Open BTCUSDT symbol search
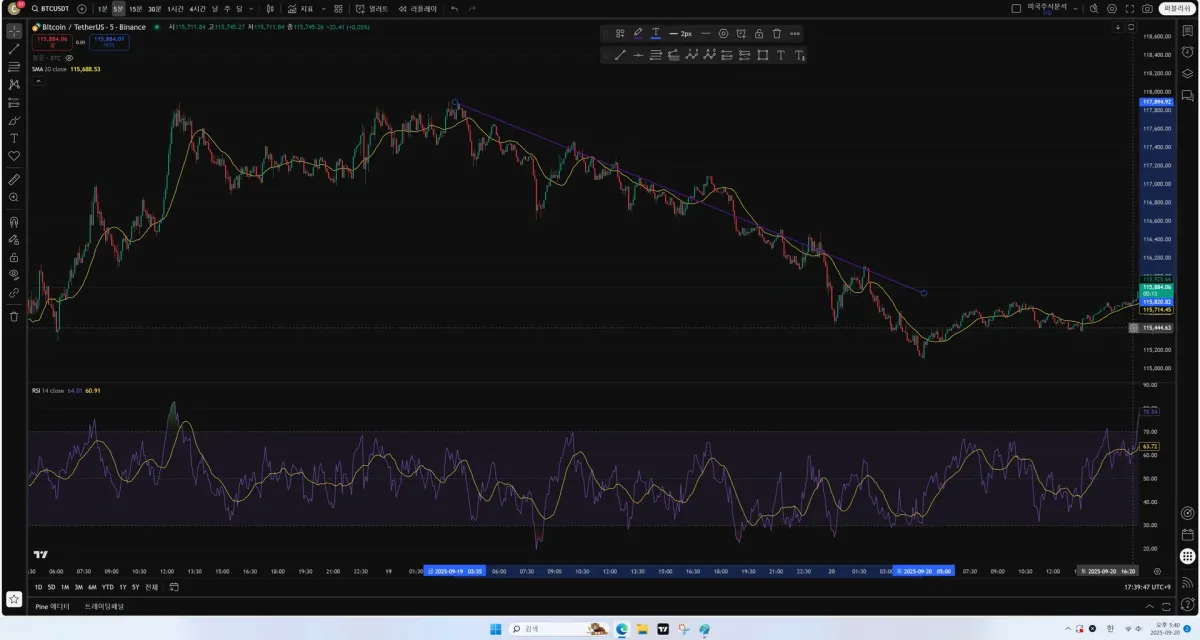 click(x=50, y=8)
